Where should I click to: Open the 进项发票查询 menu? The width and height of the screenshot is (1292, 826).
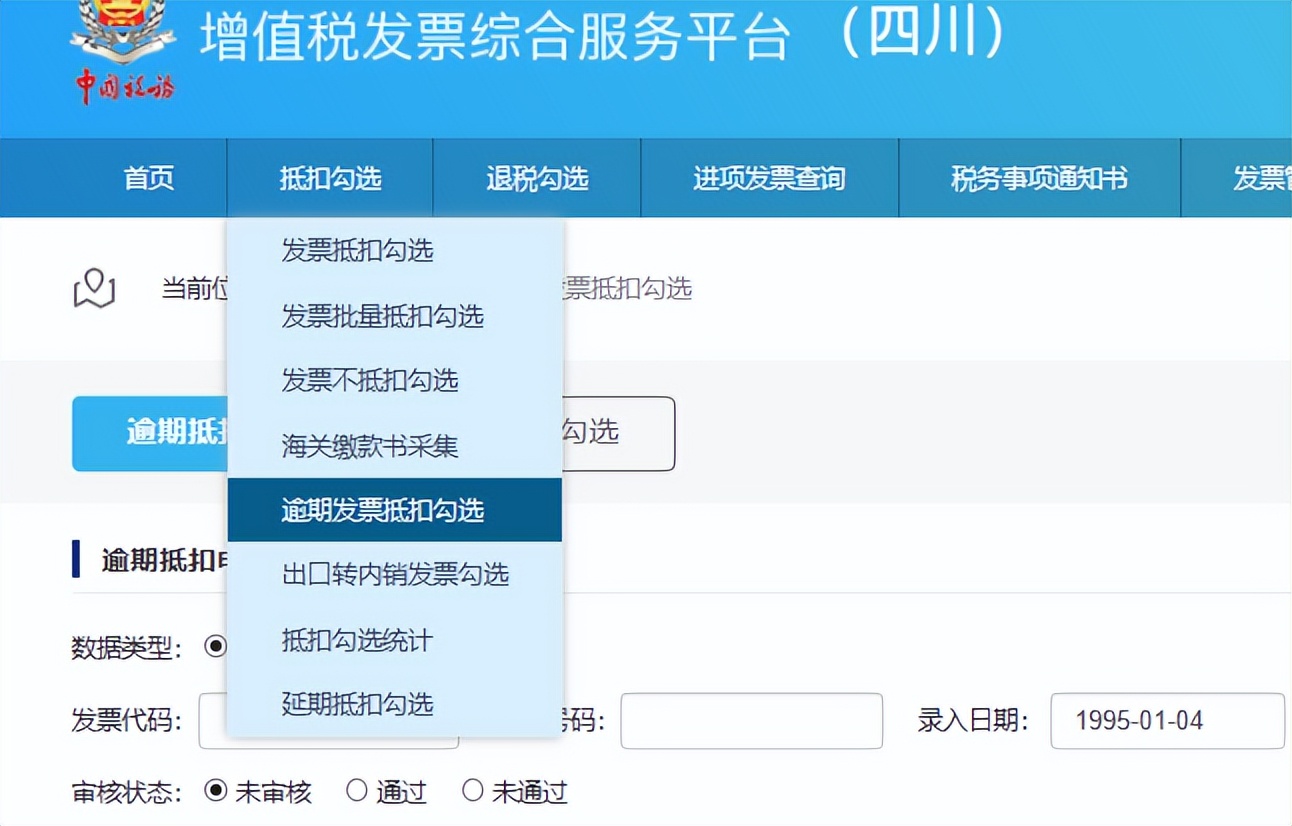(767, 178)
